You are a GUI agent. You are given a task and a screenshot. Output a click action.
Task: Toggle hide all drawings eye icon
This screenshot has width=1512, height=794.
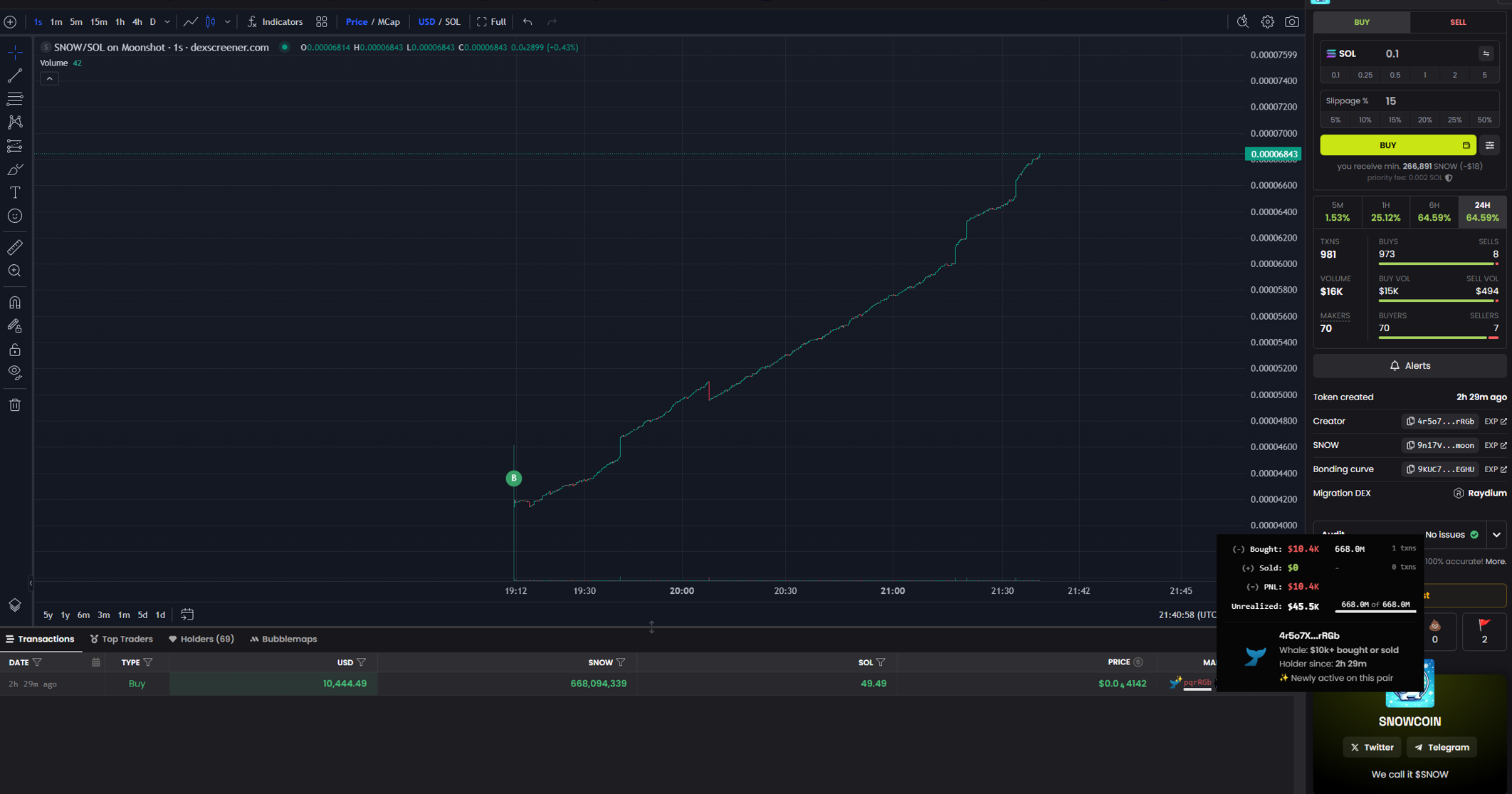pyautogui.click(x=15, y=372)
